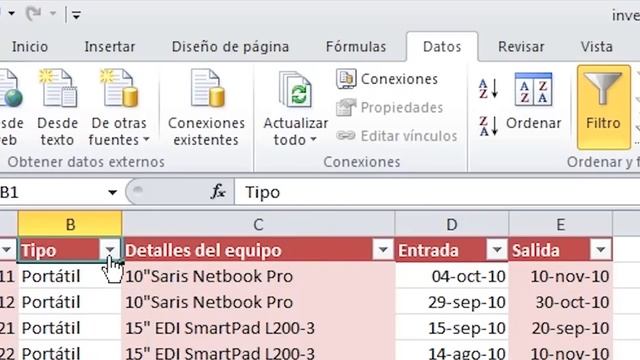Viewport: 640px width, 360px height.
Task: Select column E header
Action: [560, 224]
